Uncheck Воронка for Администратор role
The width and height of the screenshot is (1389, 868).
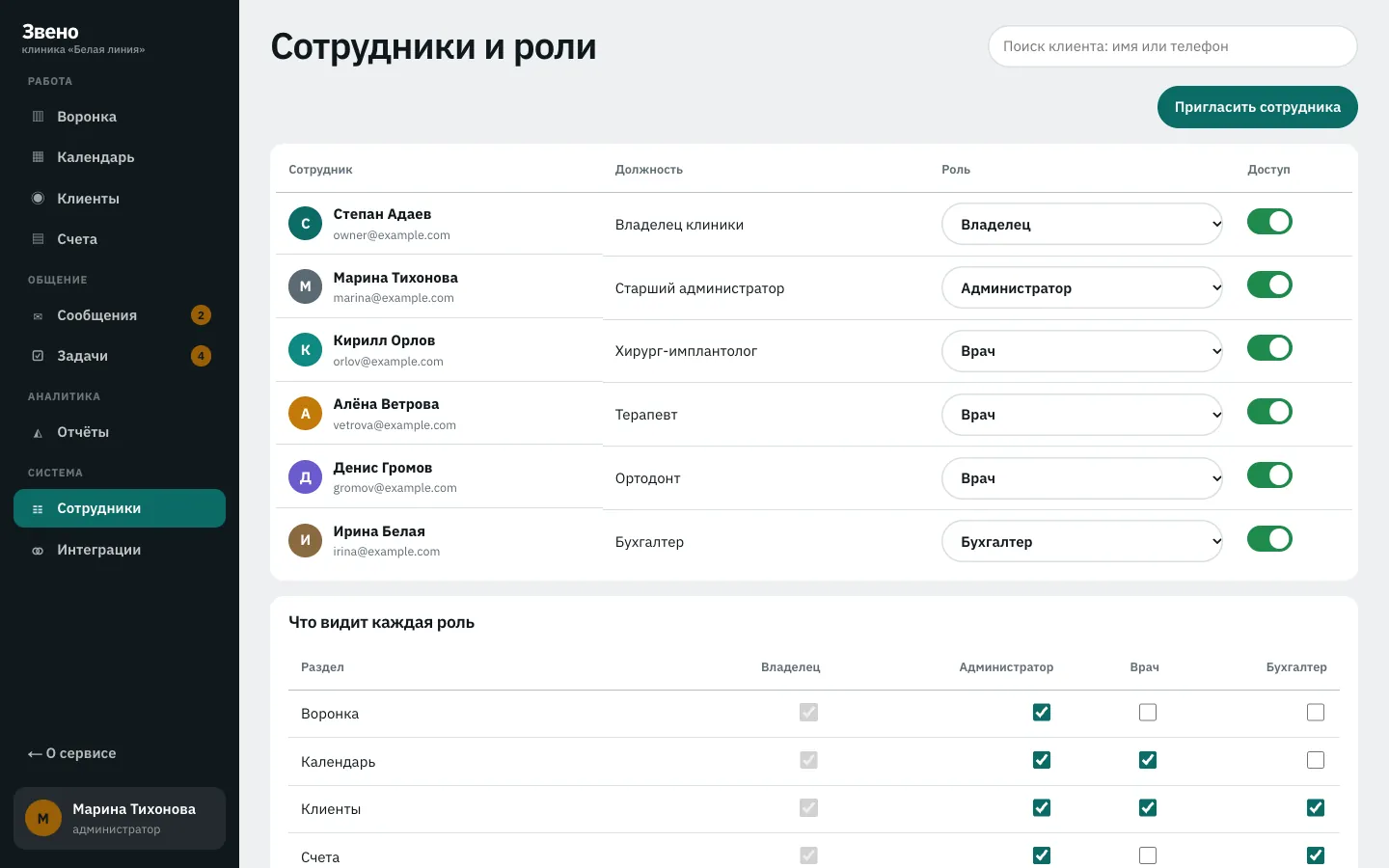[x=1042, y=713]
